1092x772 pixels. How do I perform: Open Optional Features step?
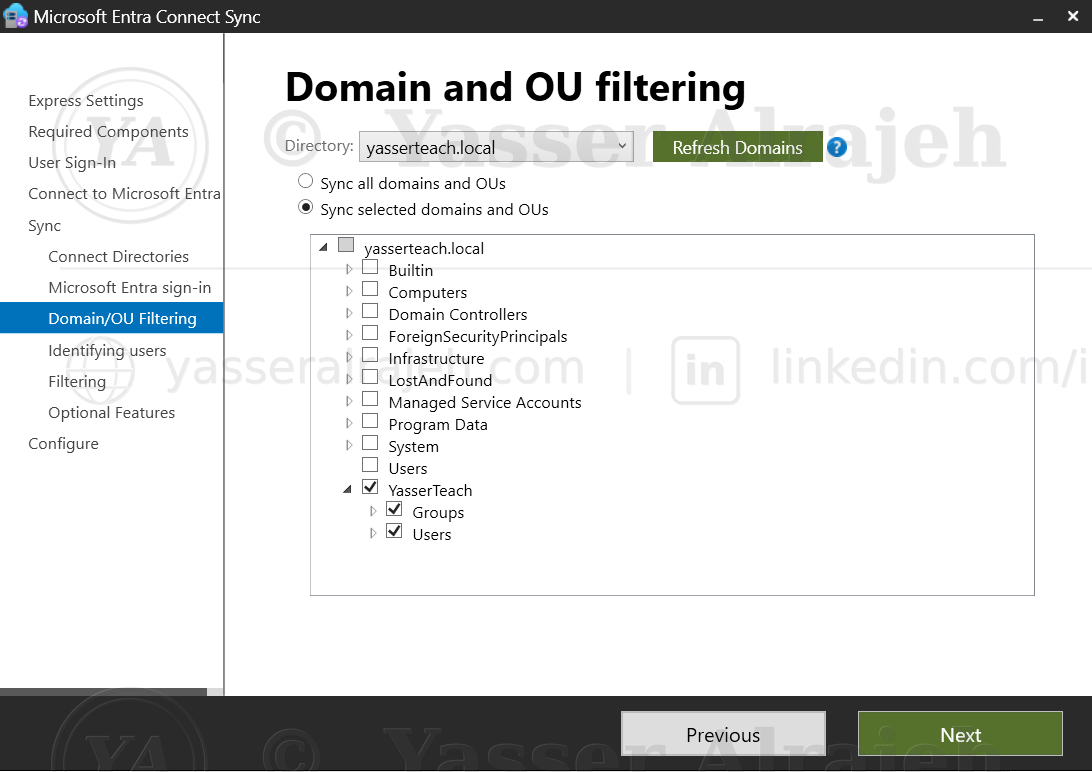coord(111,412)
